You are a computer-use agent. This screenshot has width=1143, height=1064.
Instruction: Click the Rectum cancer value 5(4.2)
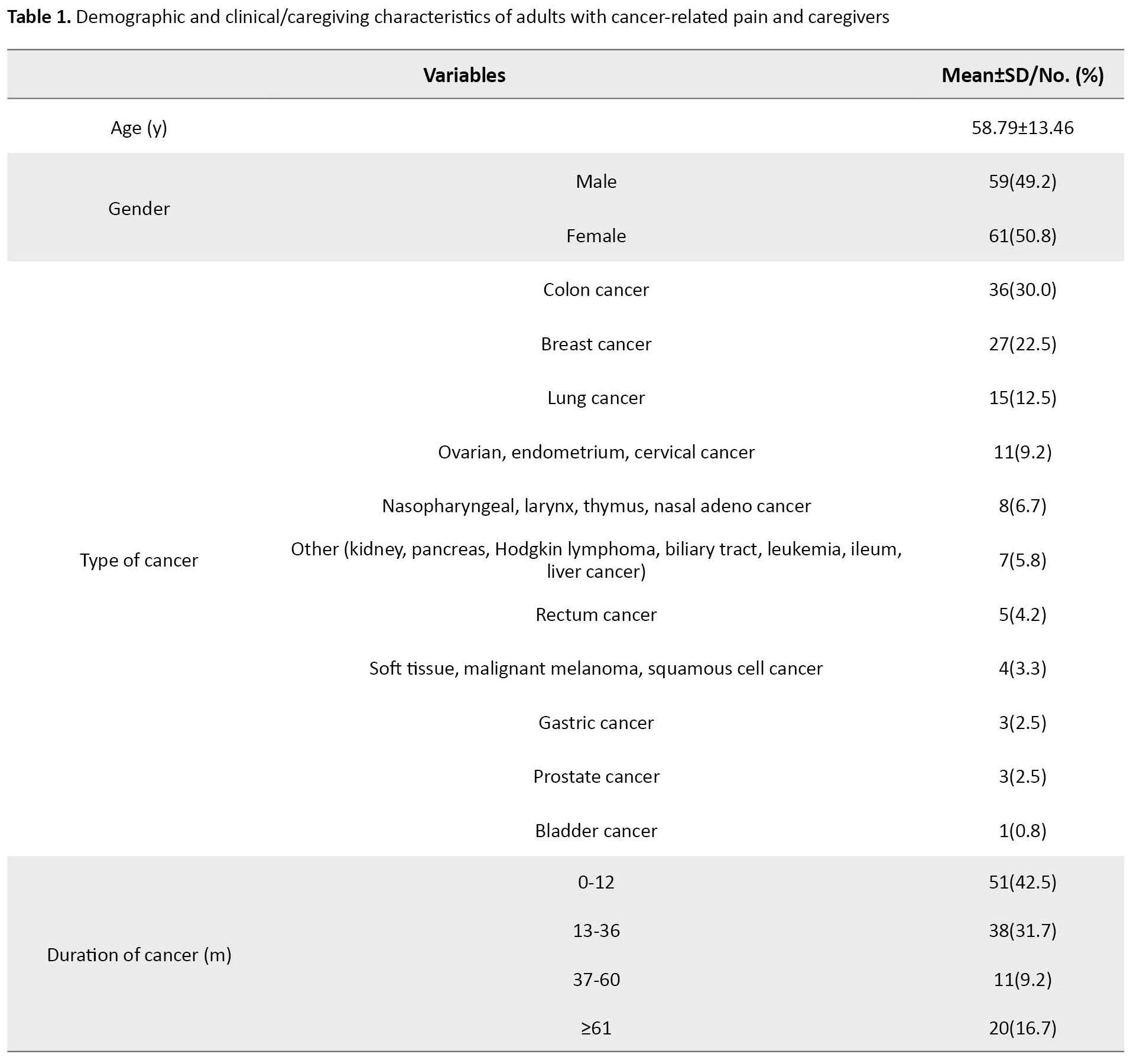click(x=1022, y=614)
